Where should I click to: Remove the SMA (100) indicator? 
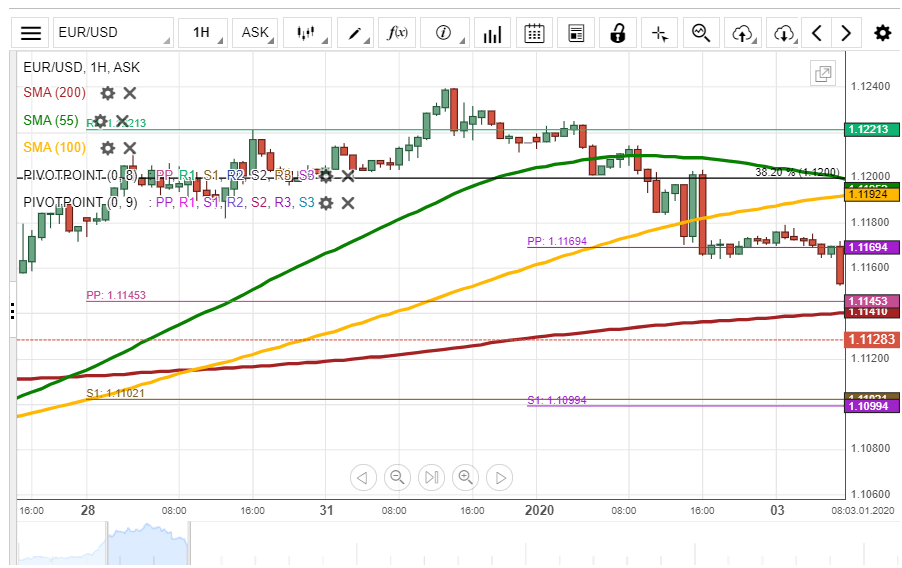click(130, 148)
